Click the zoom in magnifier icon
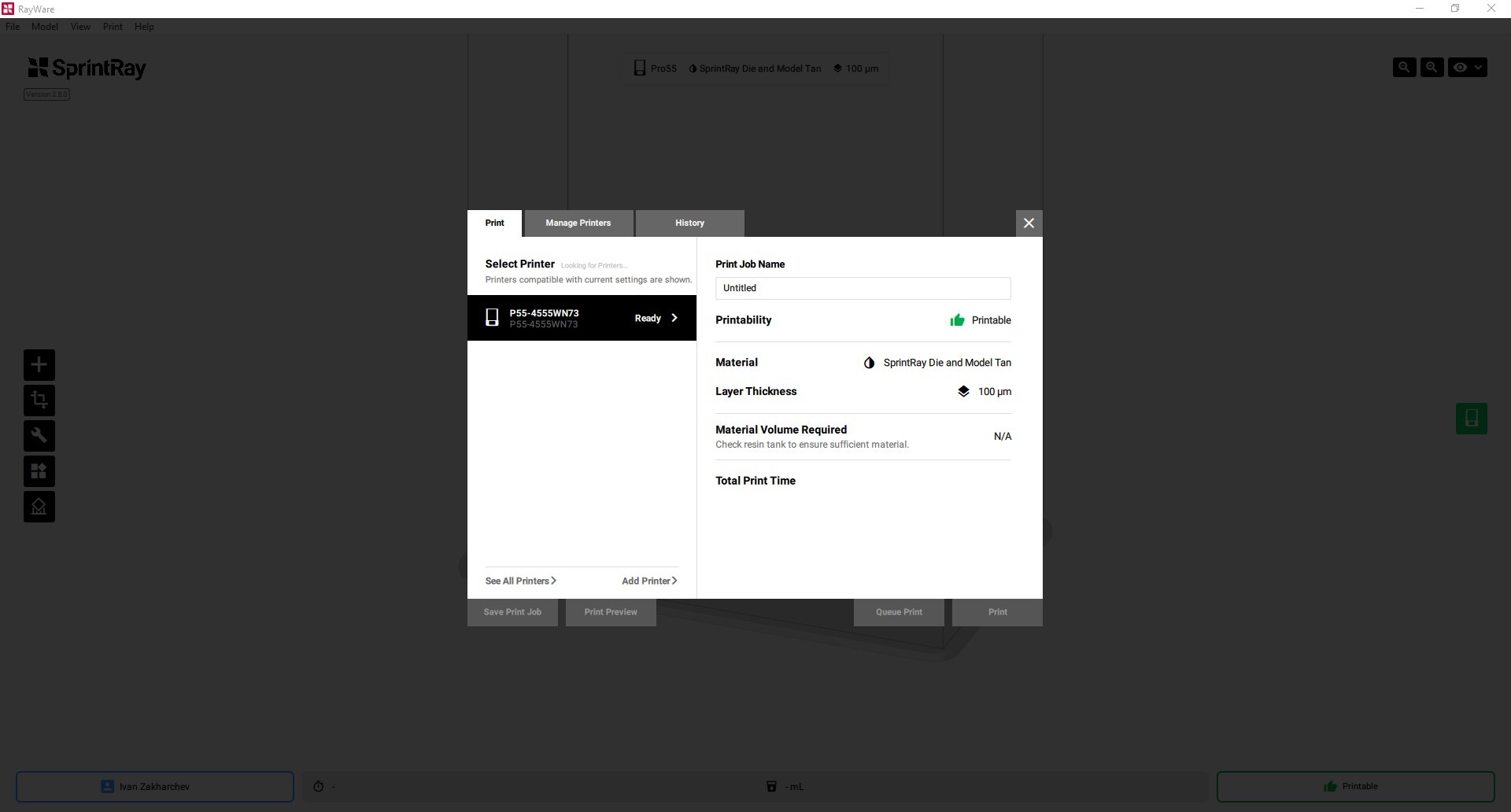 1432,68
